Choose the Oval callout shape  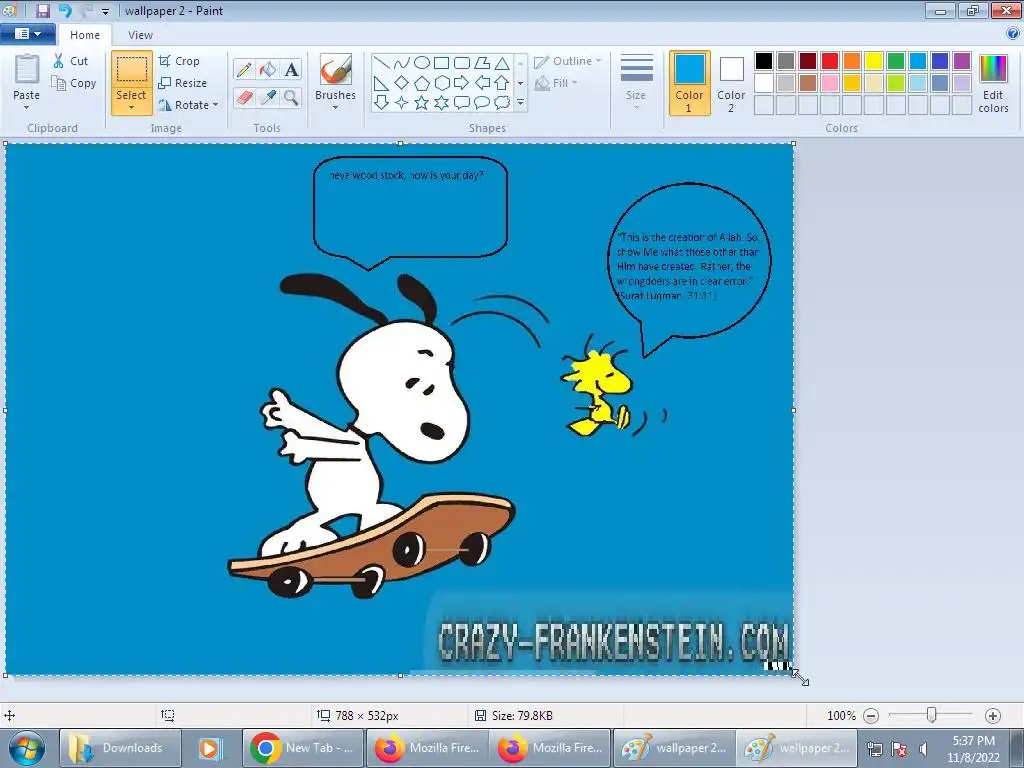482,103
